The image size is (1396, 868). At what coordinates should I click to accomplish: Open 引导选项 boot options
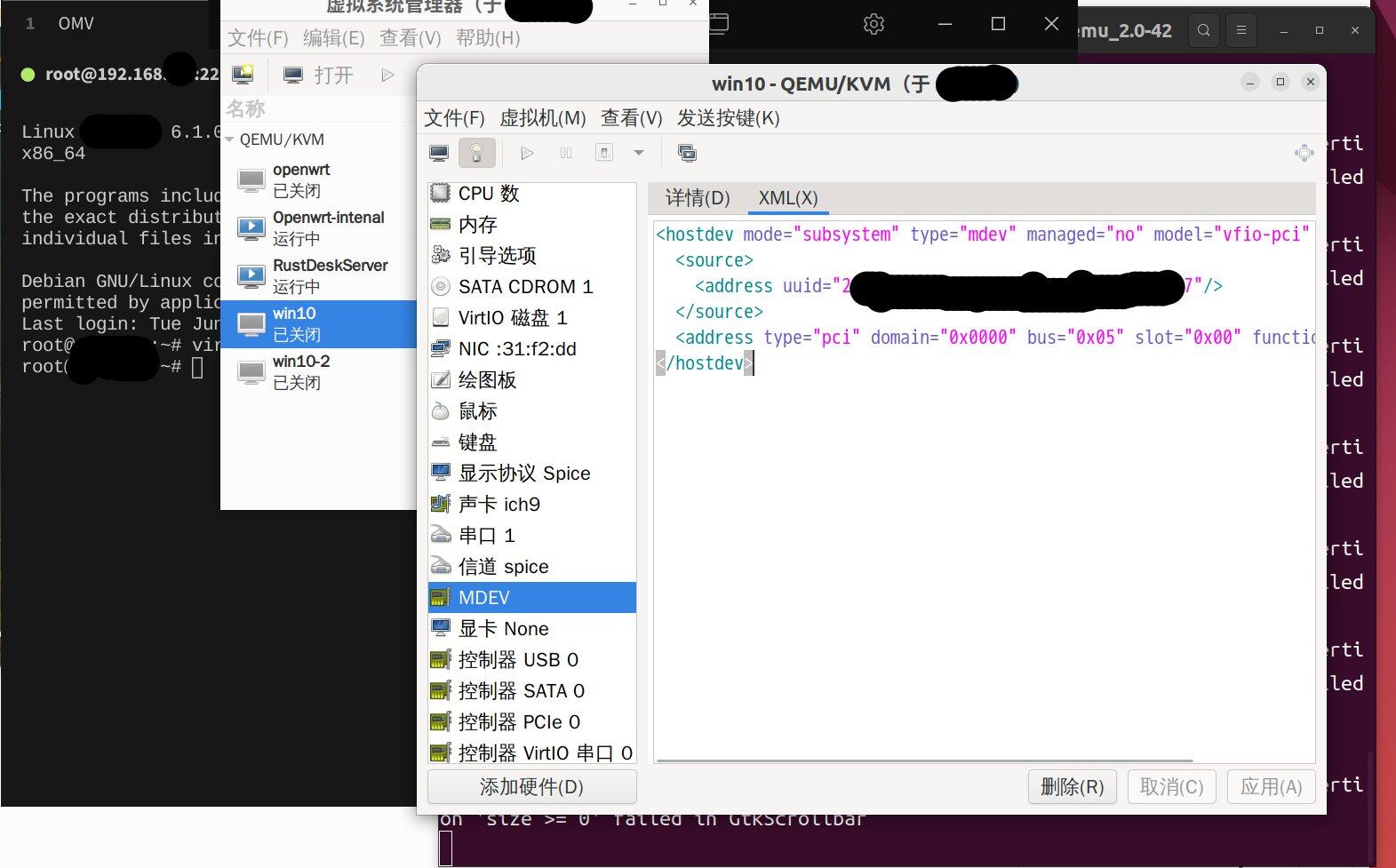531,256
